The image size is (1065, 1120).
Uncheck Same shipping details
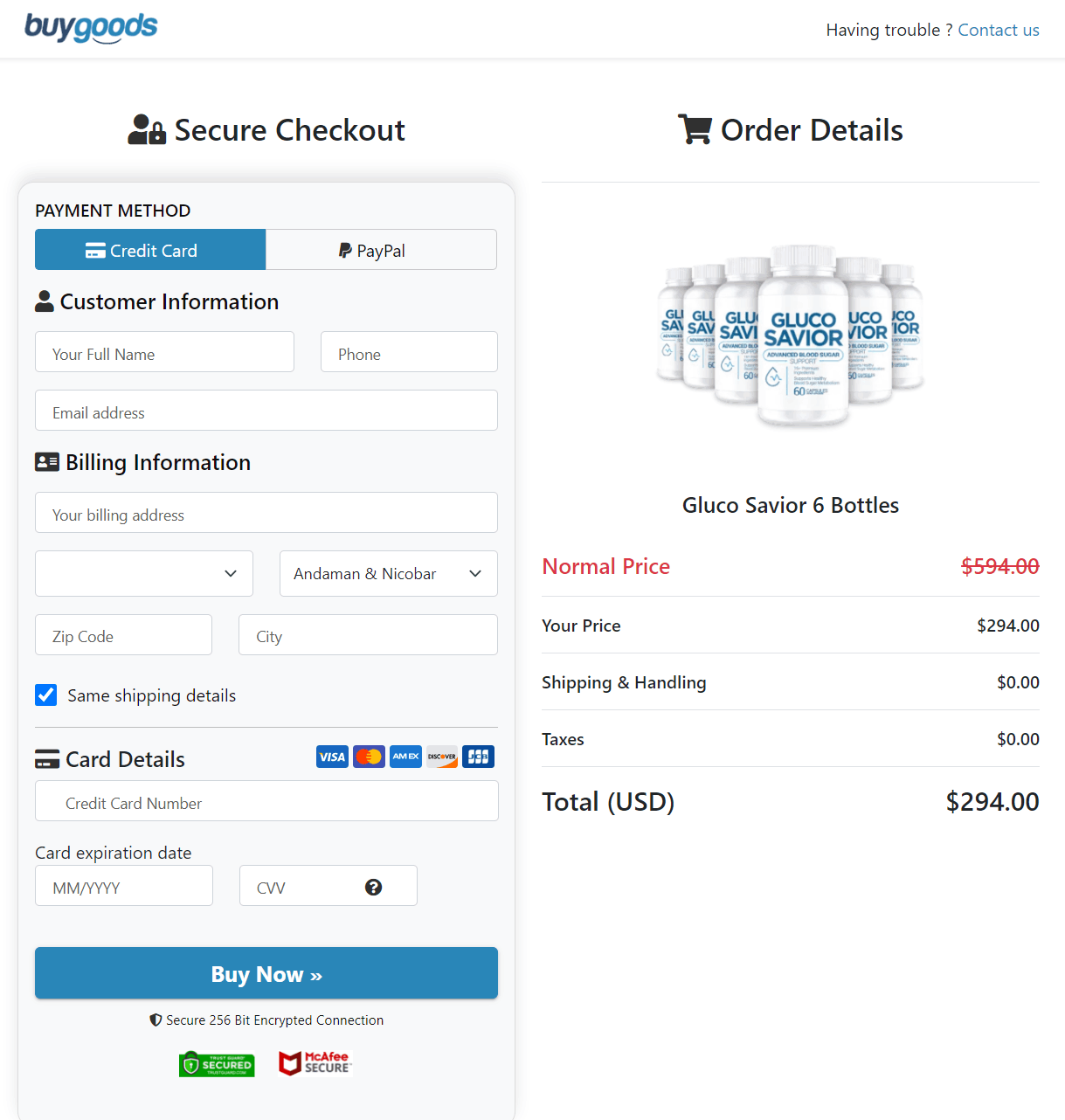[45, 695]
